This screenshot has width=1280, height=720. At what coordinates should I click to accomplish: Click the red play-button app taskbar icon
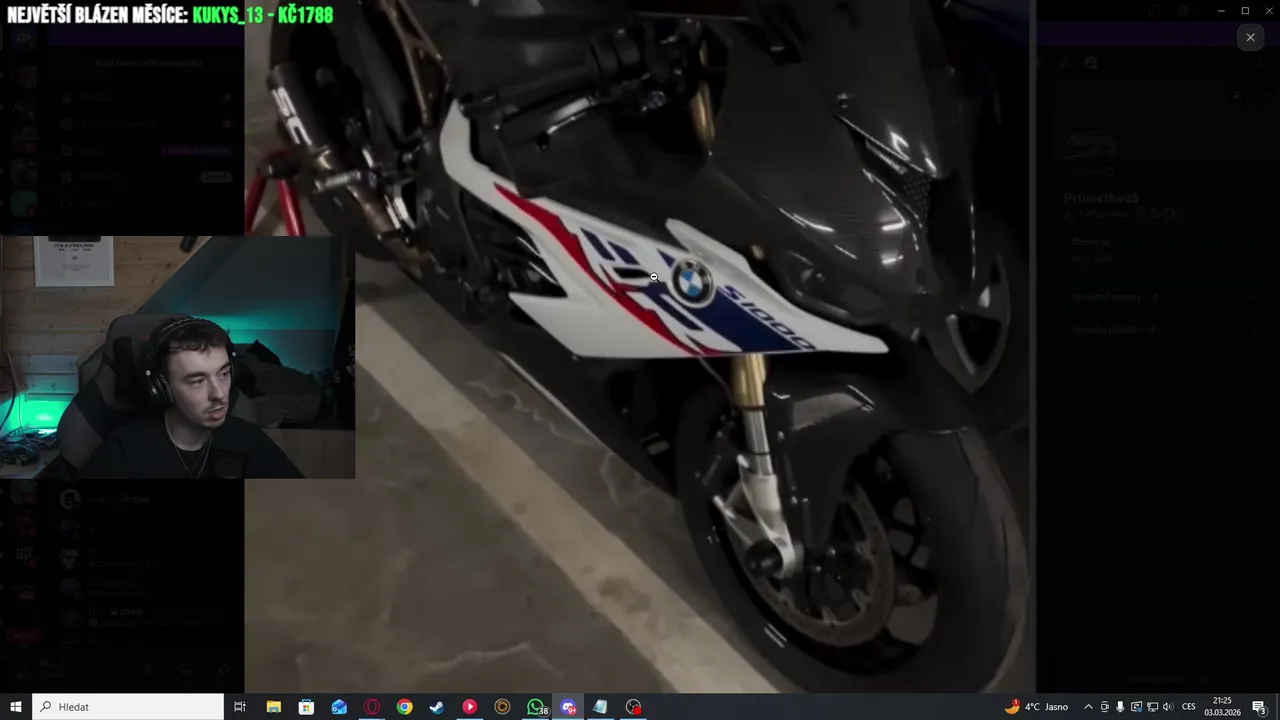[470, 707]
